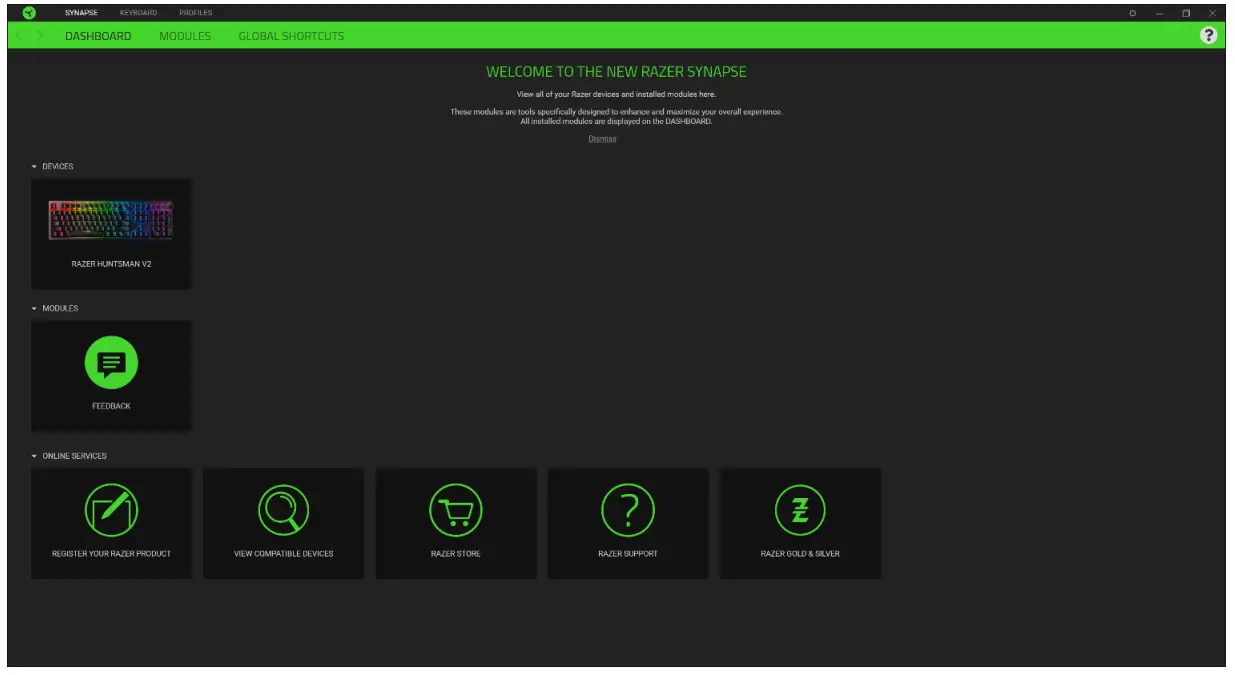Click View Compatible Devices label
This screenshot has height=675, width=1235.
(x=284, y=553)
